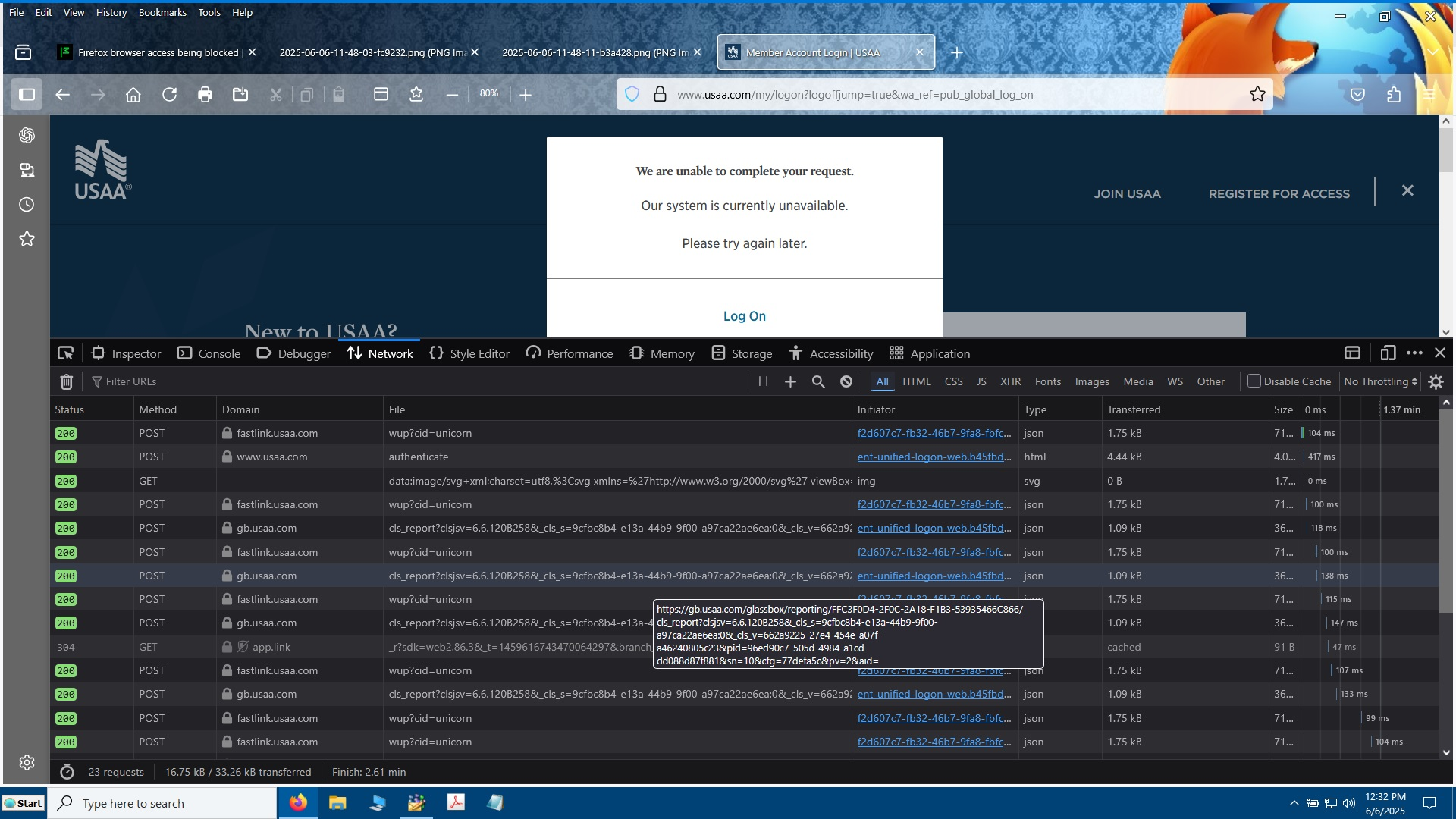Open File Explorer from taskbar

pos(337,802)
